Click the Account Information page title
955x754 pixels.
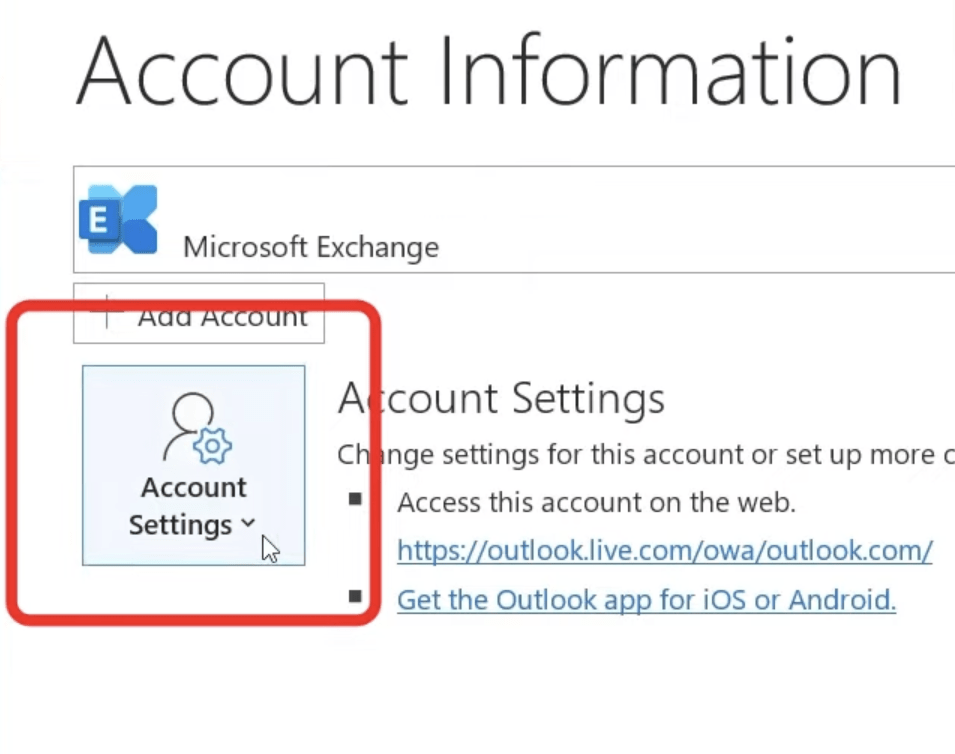click(x=488, y=71)
